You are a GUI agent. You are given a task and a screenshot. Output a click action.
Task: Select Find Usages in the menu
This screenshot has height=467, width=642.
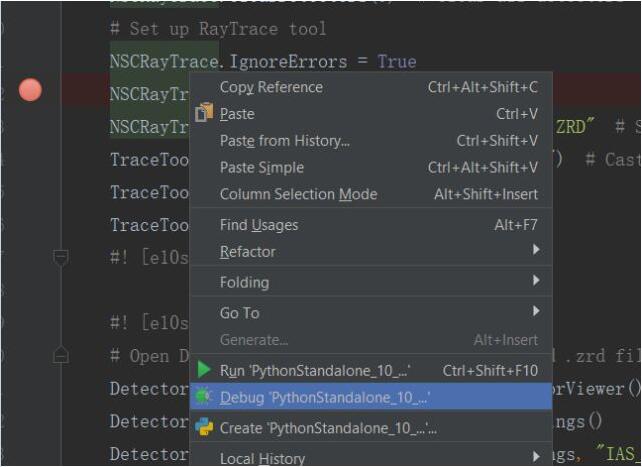click(x=258, y=225)
